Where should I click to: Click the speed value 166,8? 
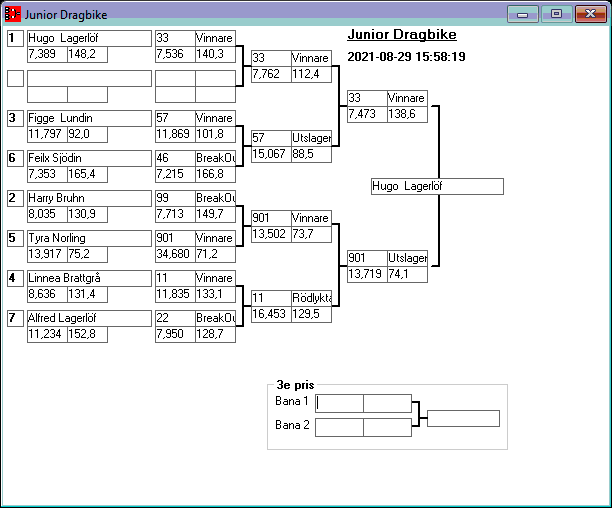tap(215, 174)
